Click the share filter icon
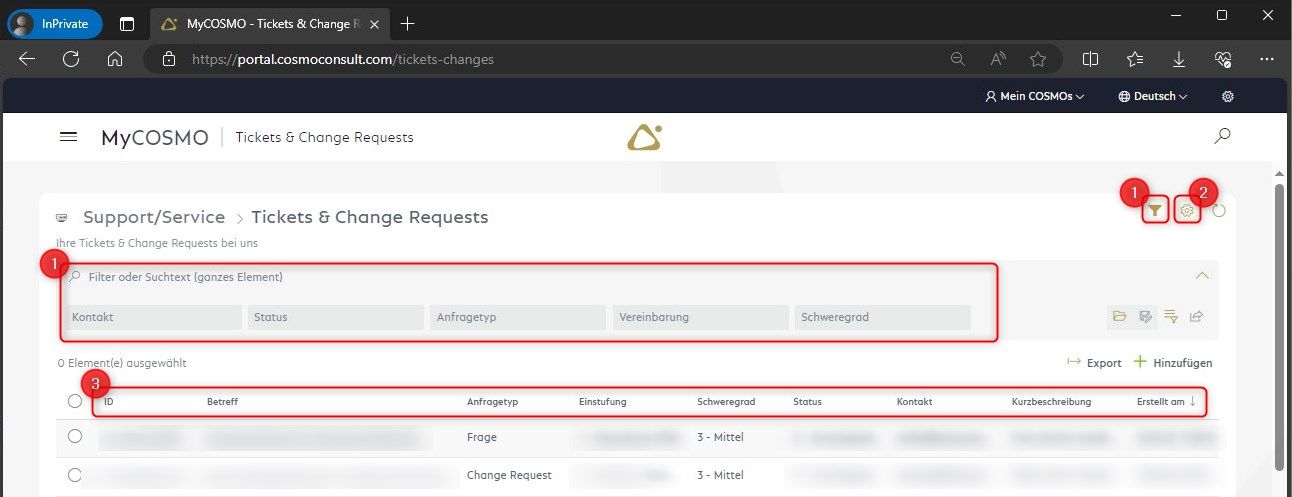 tap(1196, 317)
